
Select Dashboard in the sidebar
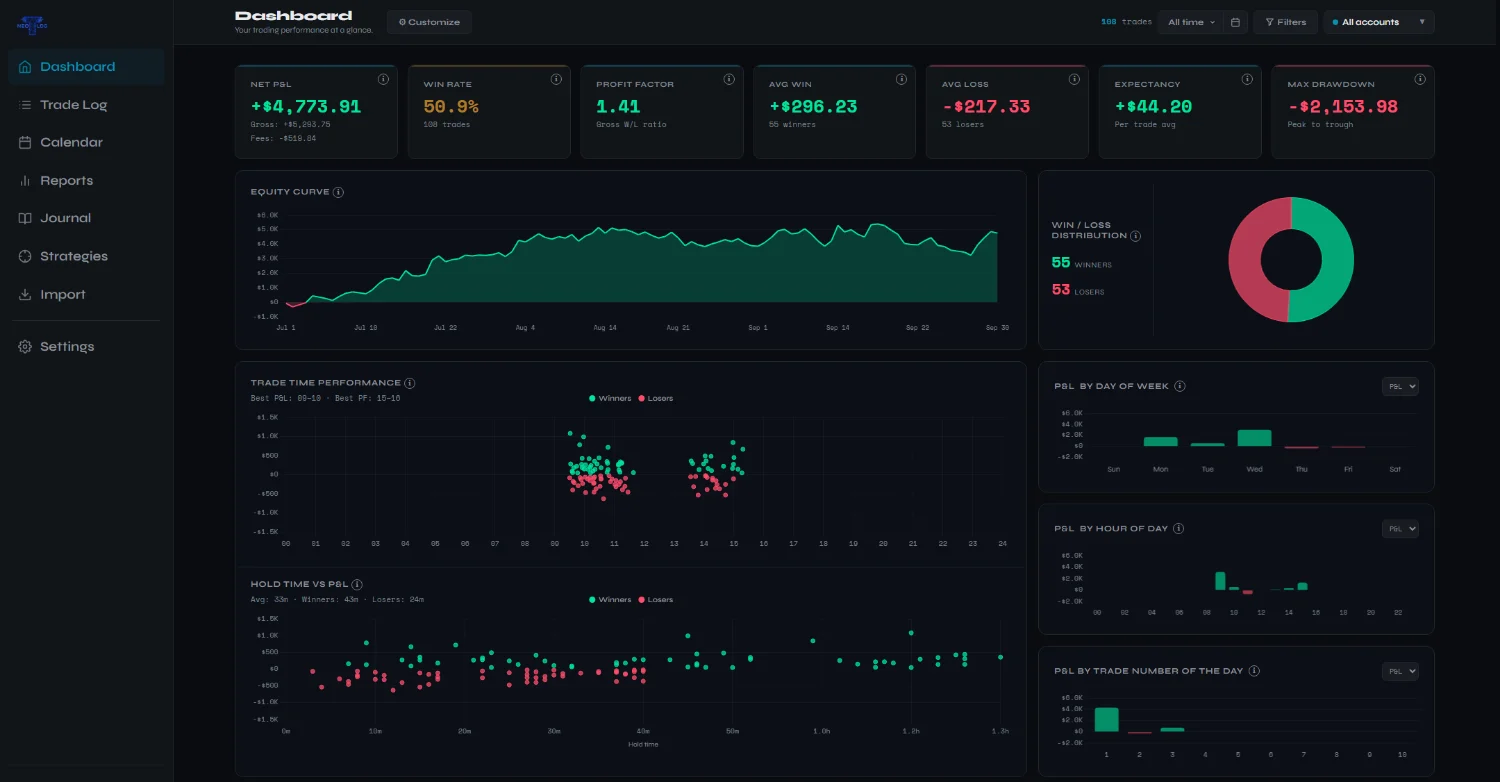click(x=86, y=67)
